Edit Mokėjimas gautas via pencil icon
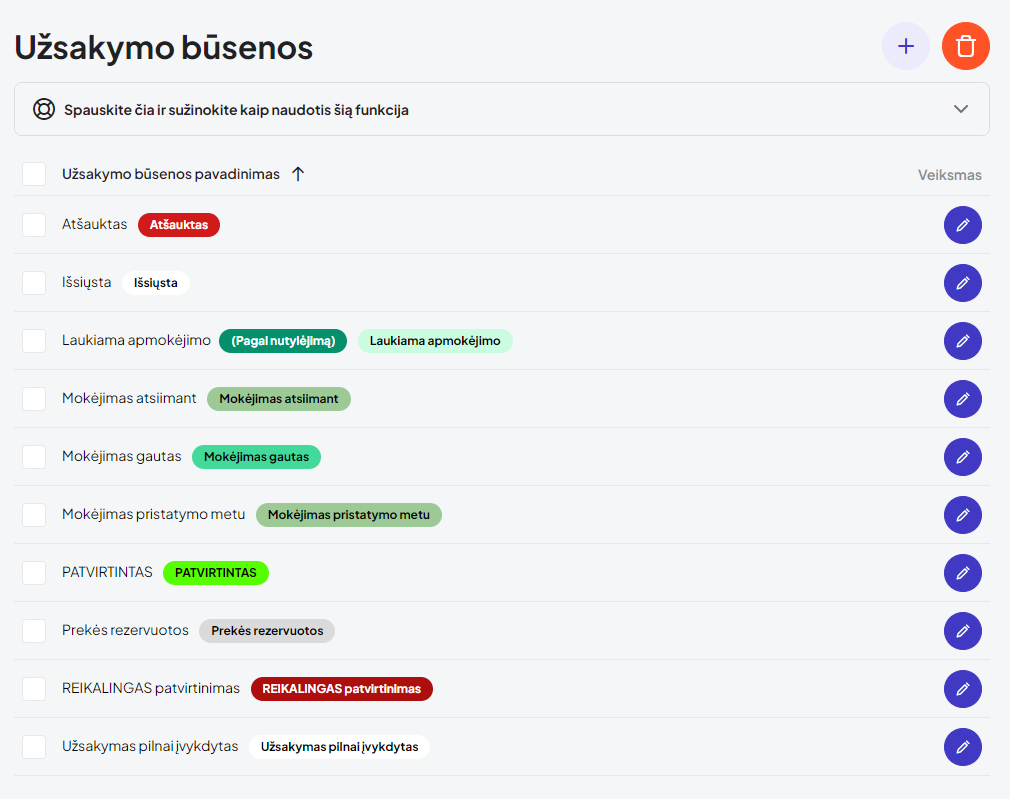The image size is (1010, 799). tap(962, 457)
